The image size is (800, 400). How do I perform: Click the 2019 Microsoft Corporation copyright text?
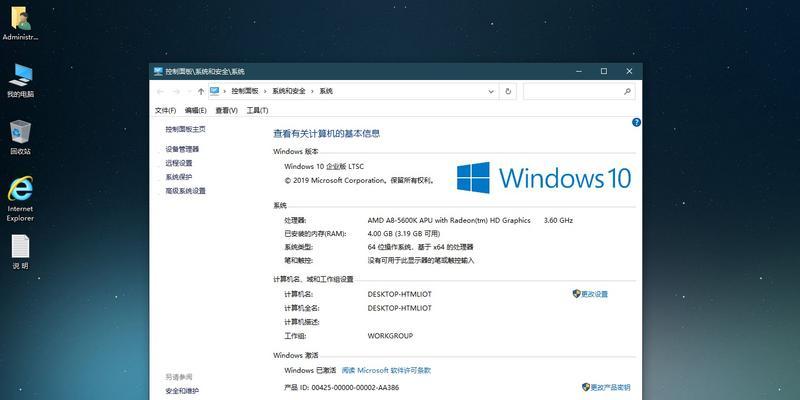[359, 180]
